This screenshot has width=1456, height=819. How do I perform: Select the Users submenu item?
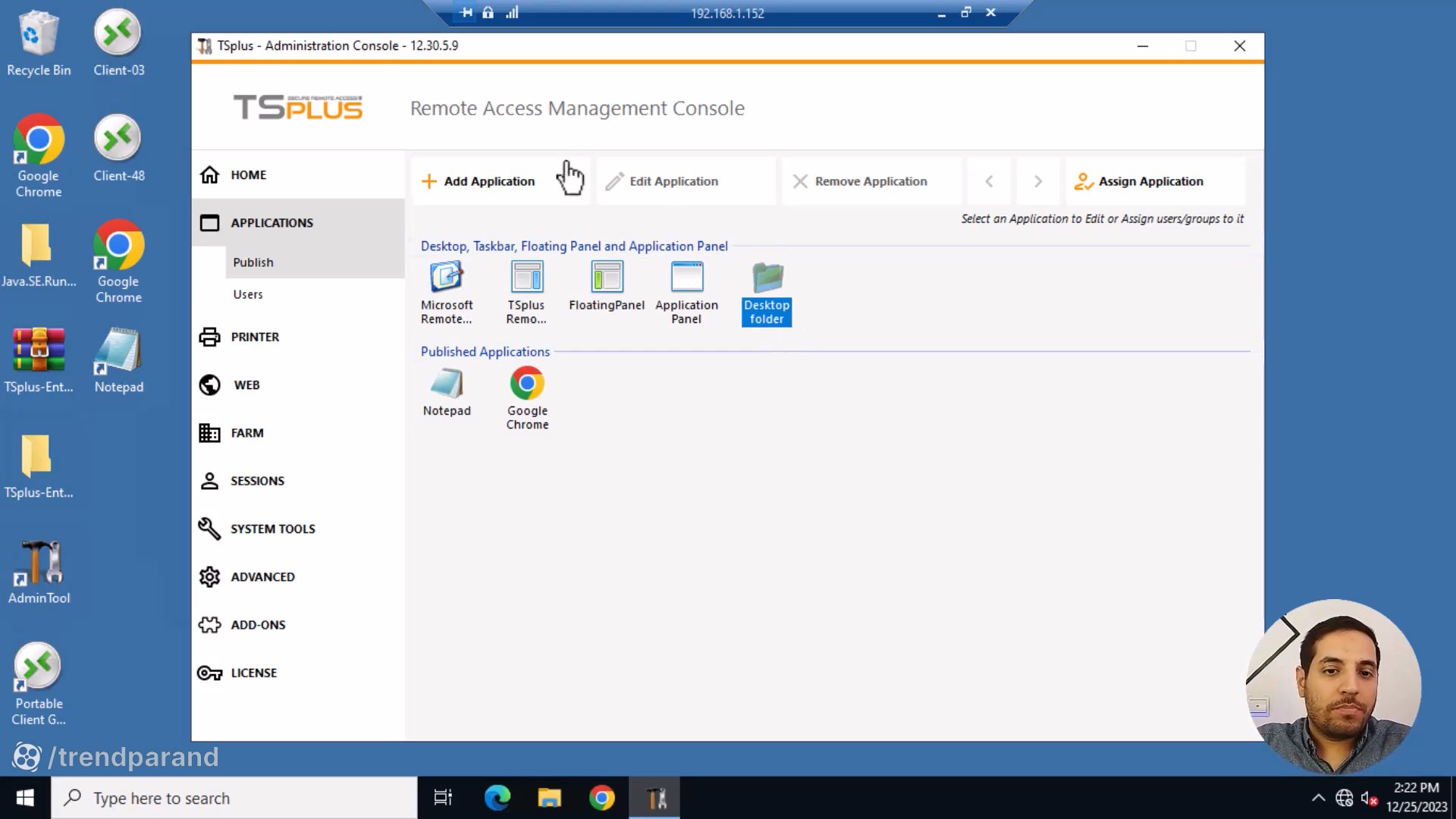(315, 294)
